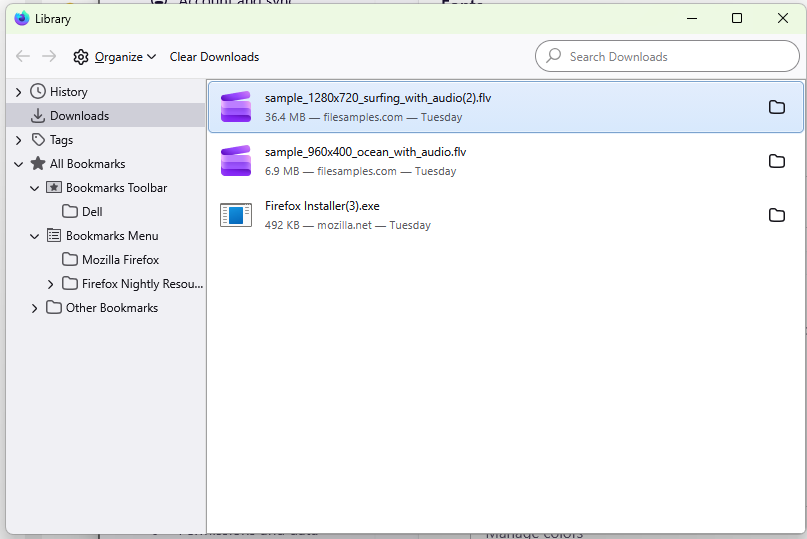
Task: Collapse the All Bookmarks node
Action: click(19, 164)
